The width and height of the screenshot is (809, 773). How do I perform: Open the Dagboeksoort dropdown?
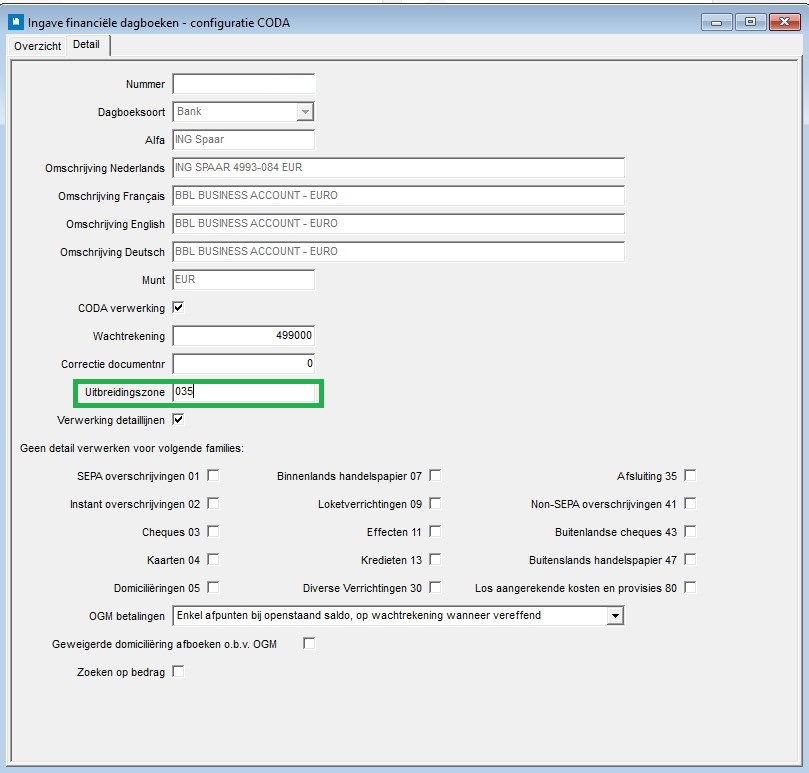tap(306, 112)
